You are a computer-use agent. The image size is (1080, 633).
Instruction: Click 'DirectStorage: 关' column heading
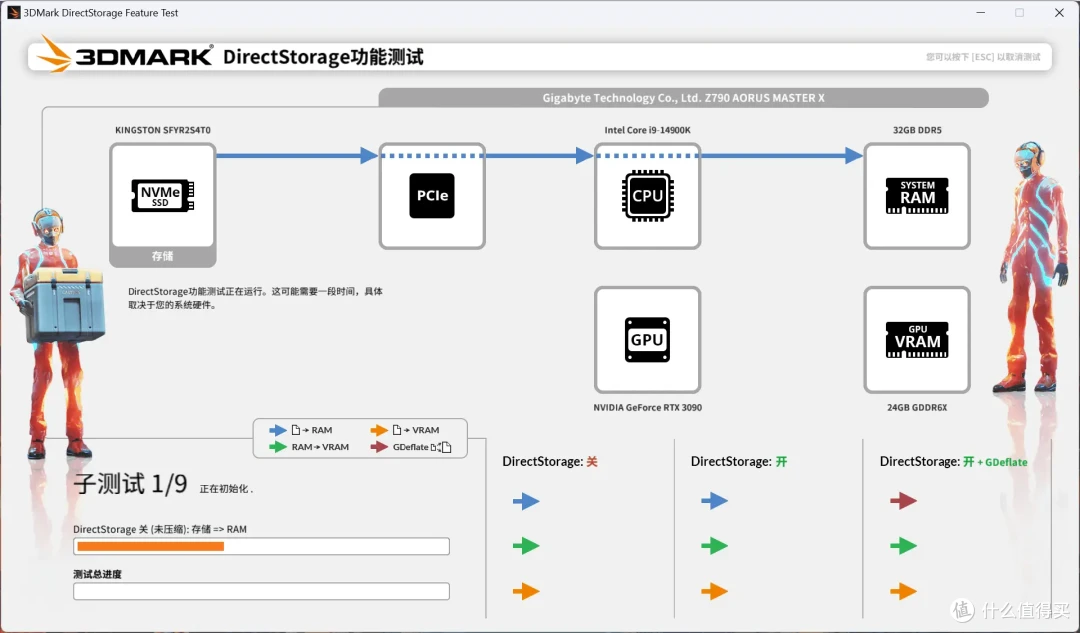[550, 461]
